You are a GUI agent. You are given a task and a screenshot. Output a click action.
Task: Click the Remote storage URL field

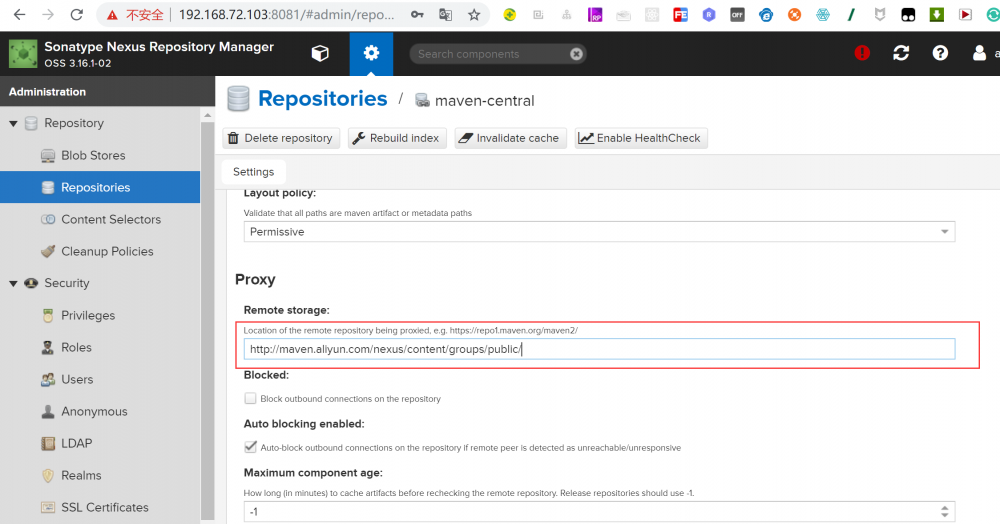[598, 349]
